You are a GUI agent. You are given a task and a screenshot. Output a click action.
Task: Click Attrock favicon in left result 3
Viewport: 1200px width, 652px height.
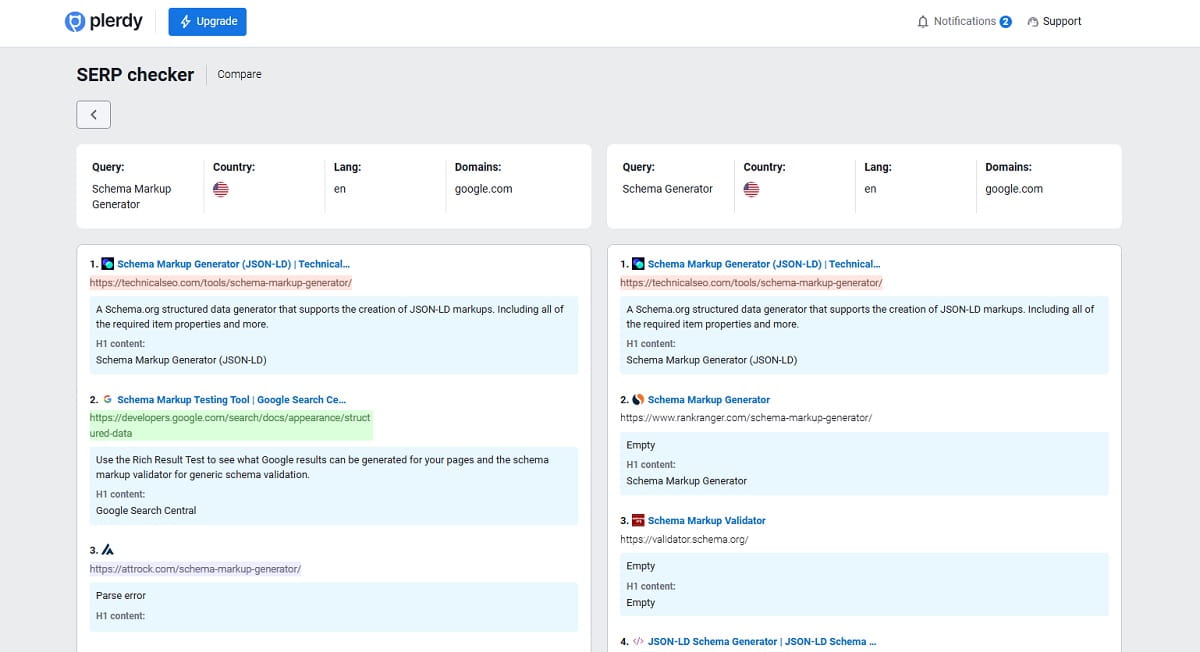pyautogui.click(x=108, y=550)
